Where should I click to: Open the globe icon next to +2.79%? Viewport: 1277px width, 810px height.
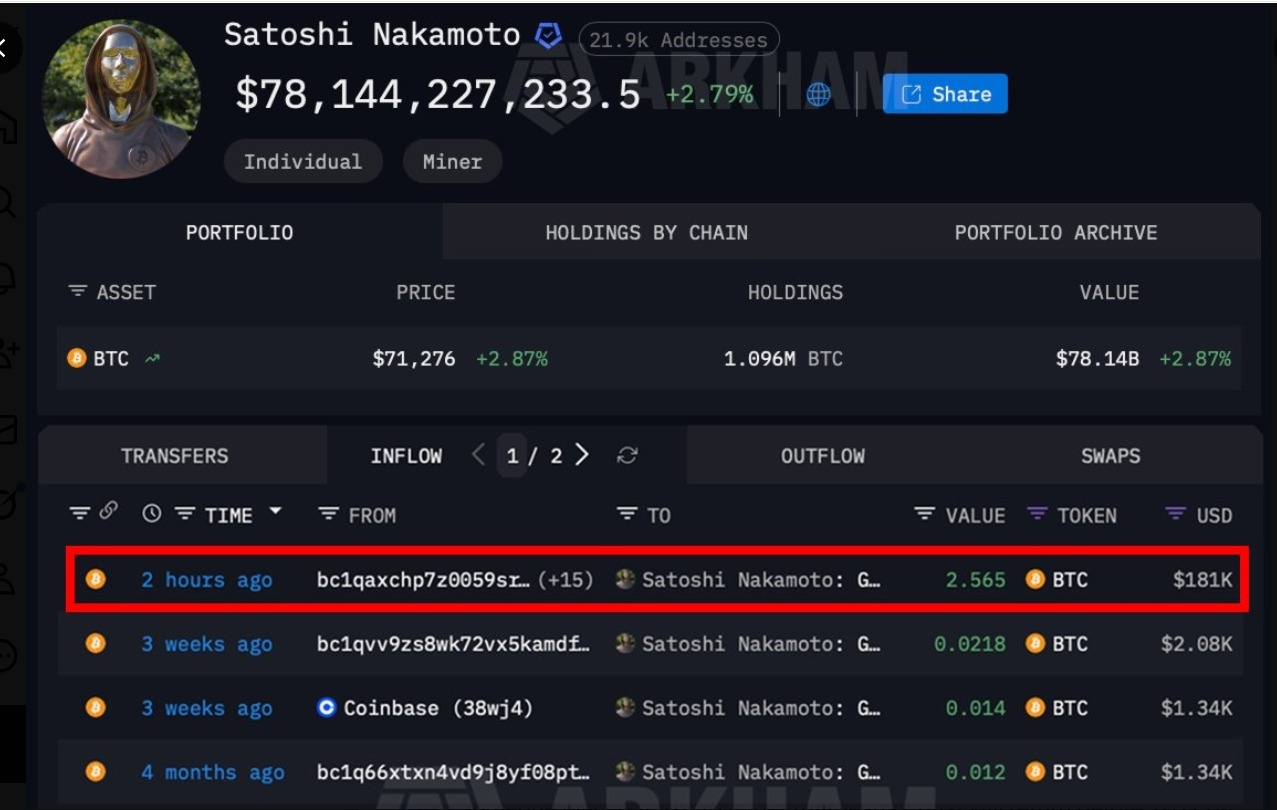point(818,94)
